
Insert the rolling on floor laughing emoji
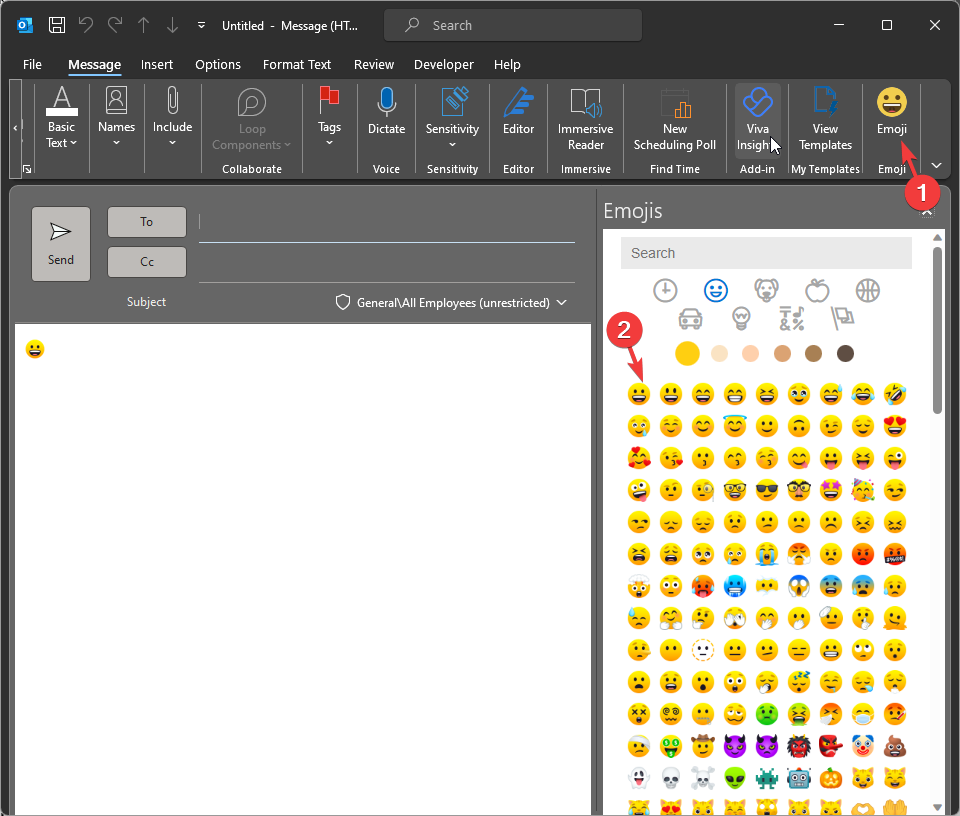(894, 394)
